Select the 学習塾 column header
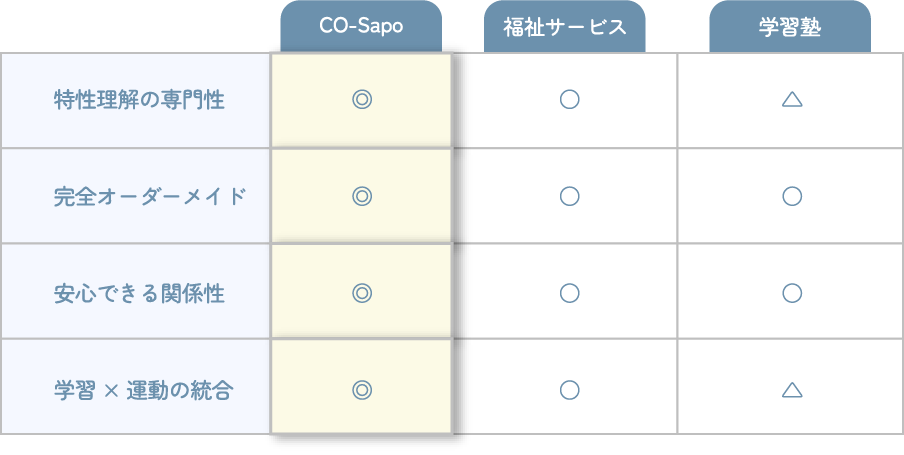Viewport: 904px width, 455px height. pos(790,27)
